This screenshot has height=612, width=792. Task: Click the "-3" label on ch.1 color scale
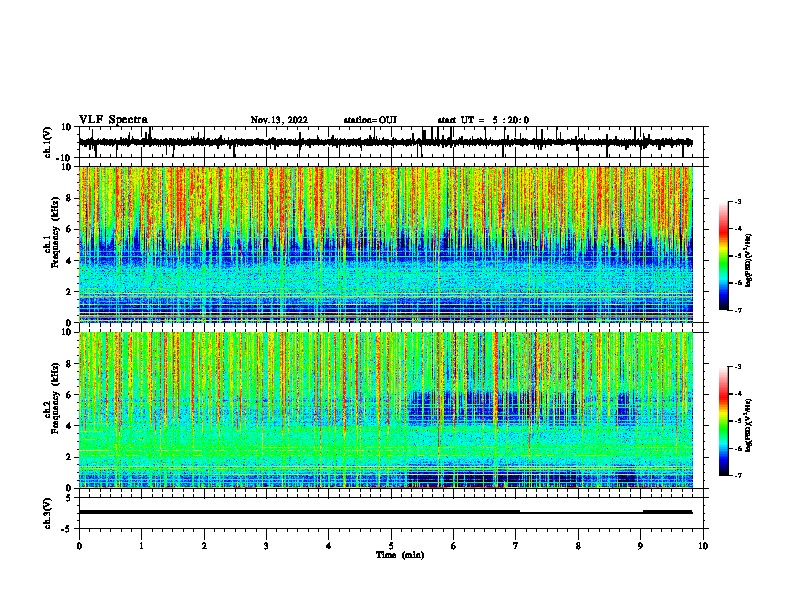737,201
